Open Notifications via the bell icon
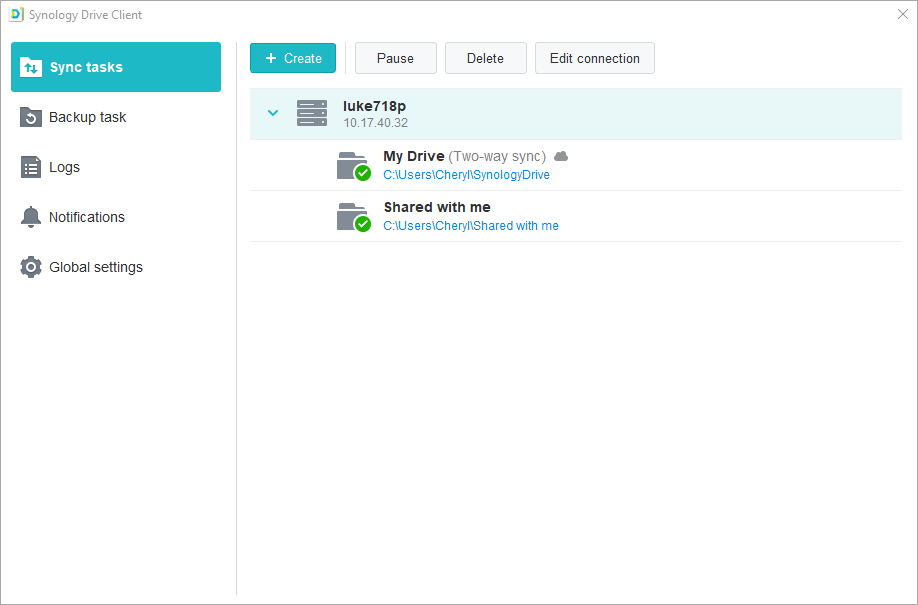The height and width of the screenshot is (605, 918). tap(30, 217)
